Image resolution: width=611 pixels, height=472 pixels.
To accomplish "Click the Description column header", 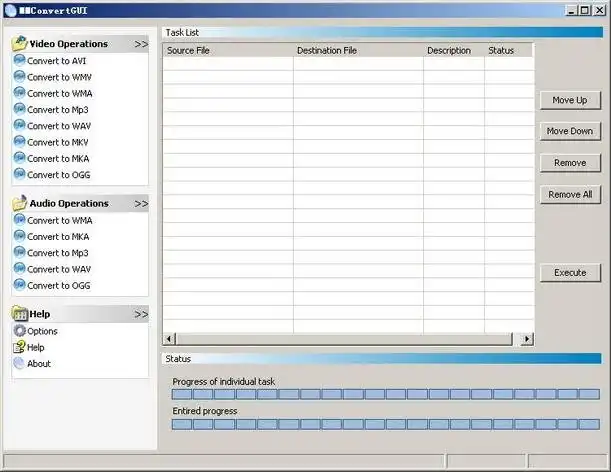I will [454, 50].
